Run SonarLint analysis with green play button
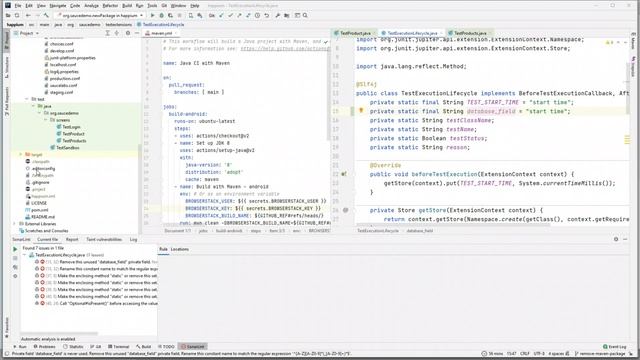Viewport: 640px width, 360px height. tap(15, 249)
